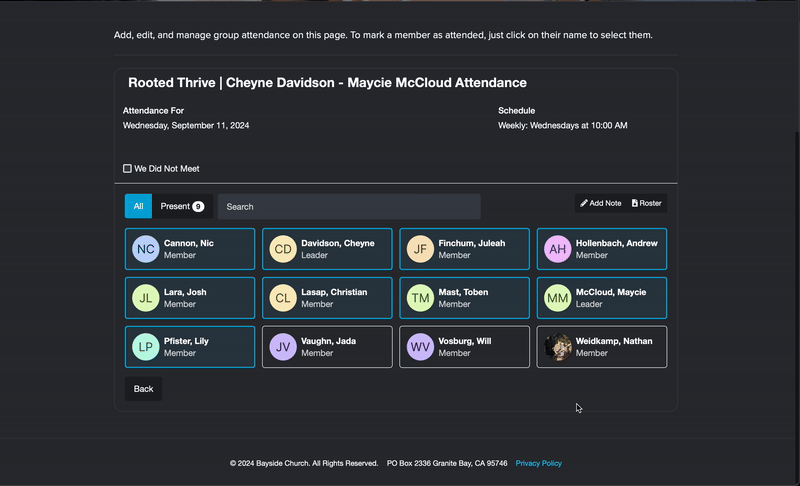Toggle Christian Lasap's attendance card
Viewport: 800px width, 486px height.
[327, 298]
